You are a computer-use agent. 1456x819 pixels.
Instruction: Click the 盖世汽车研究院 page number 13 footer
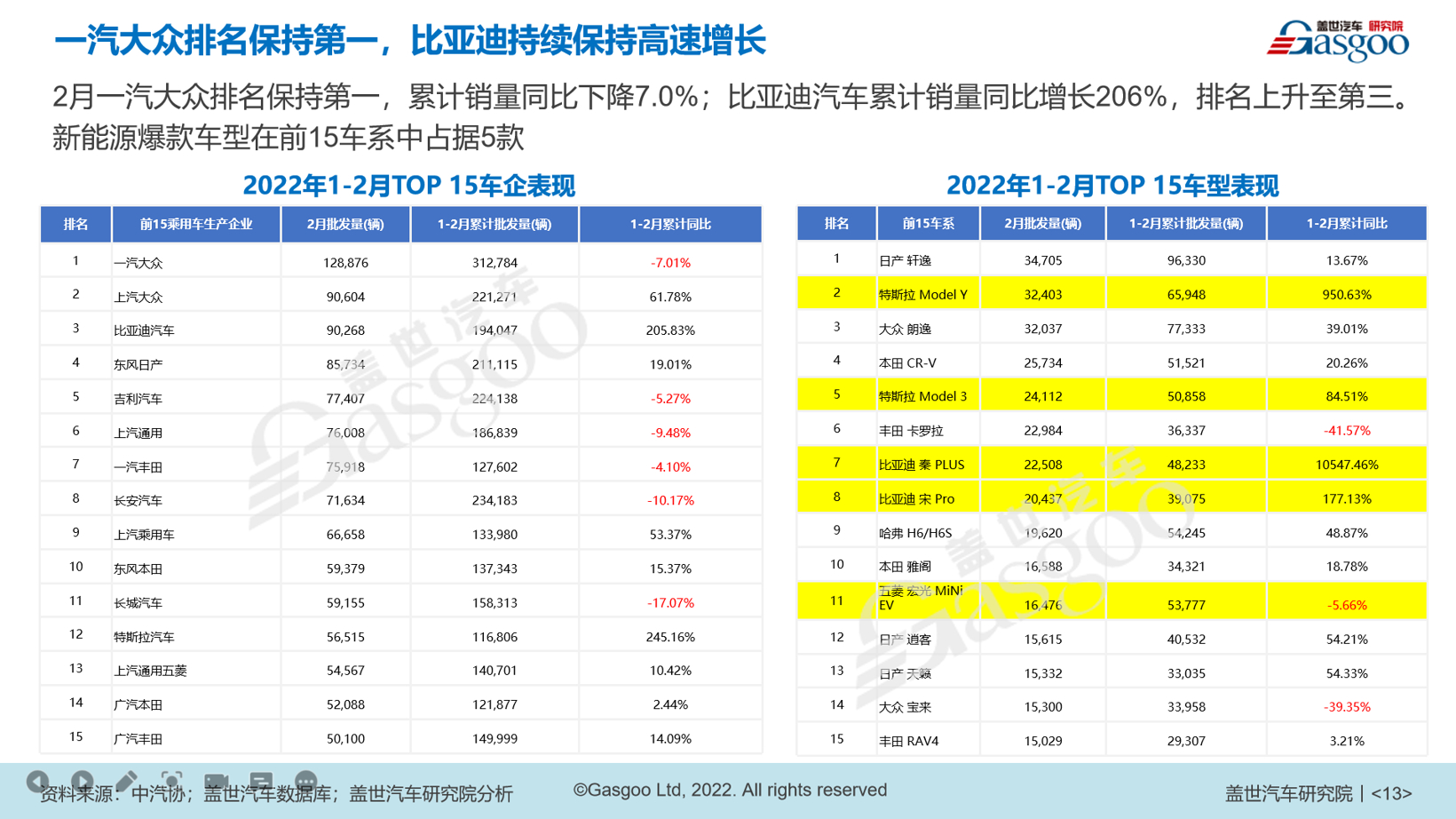click(1318, 794)
